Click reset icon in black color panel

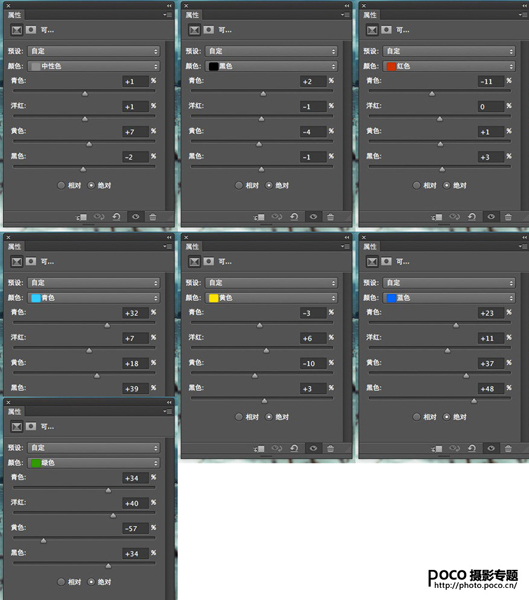pyautogui.click(x=294, y=217)
